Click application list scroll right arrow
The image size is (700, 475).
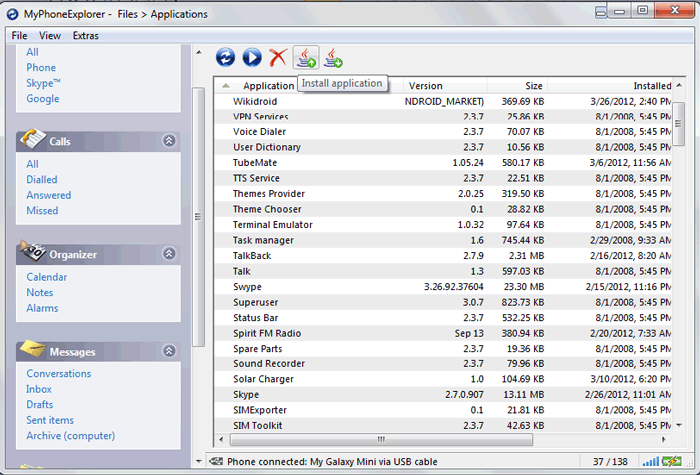[x=664, y=440]
